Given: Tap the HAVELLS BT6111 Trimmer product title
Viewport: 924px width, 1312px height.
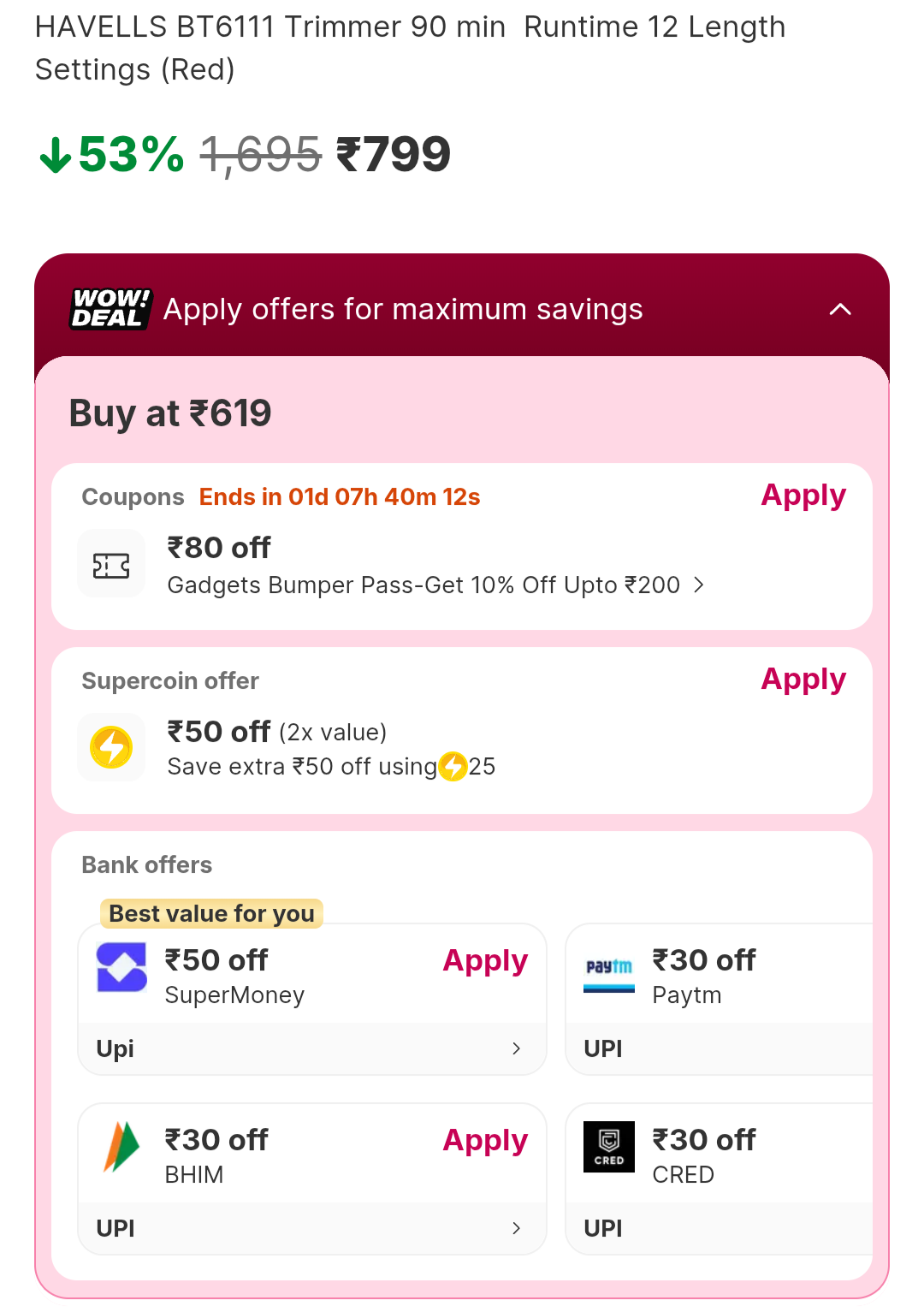Looking at the screenshot, I should [409, 48].
